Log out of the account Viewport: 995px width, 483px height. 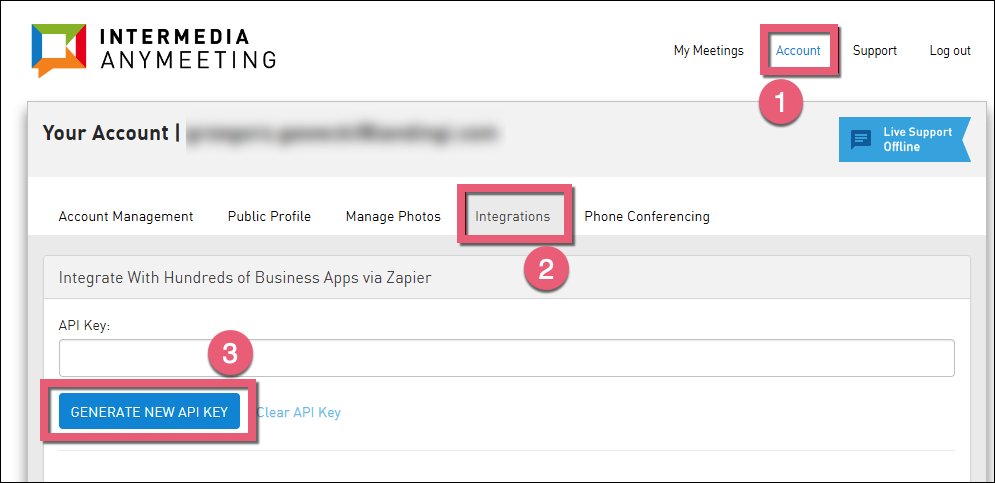click(x=949, y=51)
